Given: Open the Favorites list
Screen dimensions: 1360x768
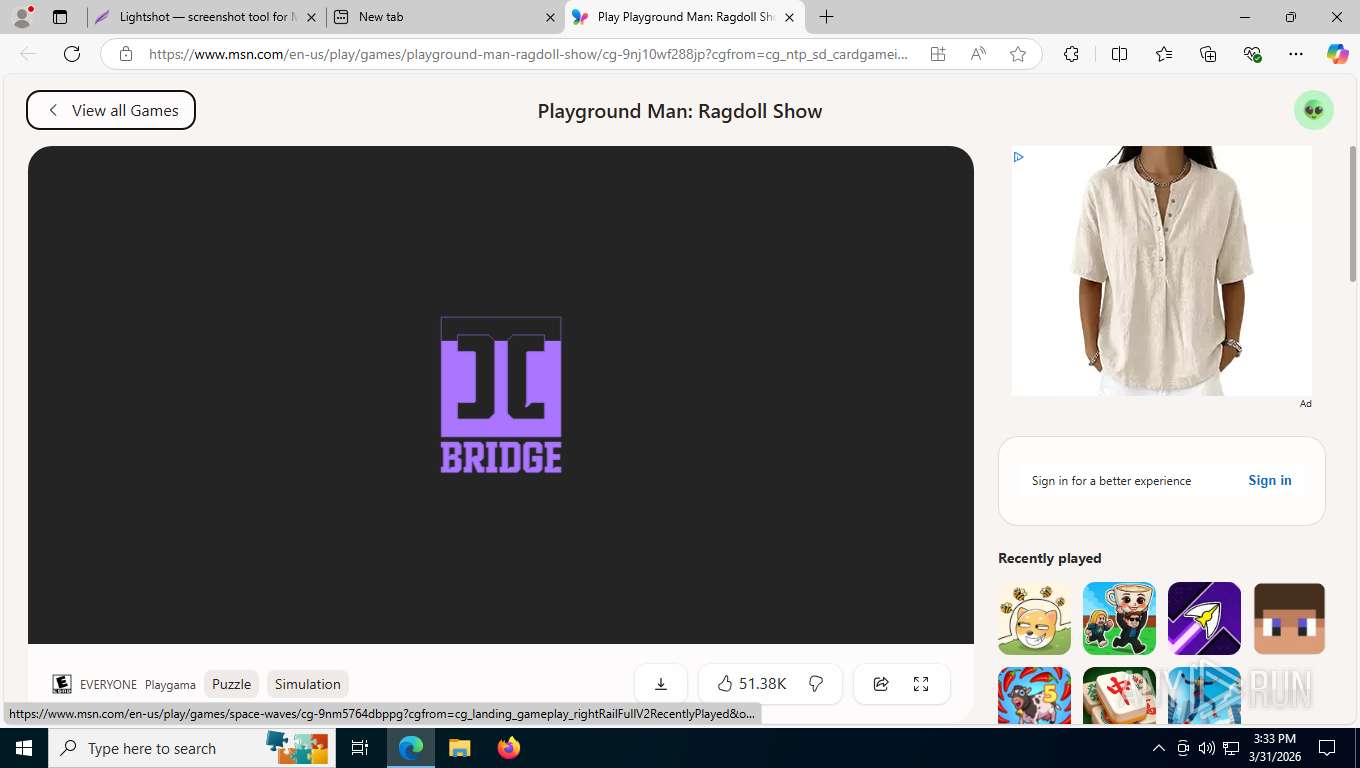Looking at the screenshot, I should (1164, 54).
